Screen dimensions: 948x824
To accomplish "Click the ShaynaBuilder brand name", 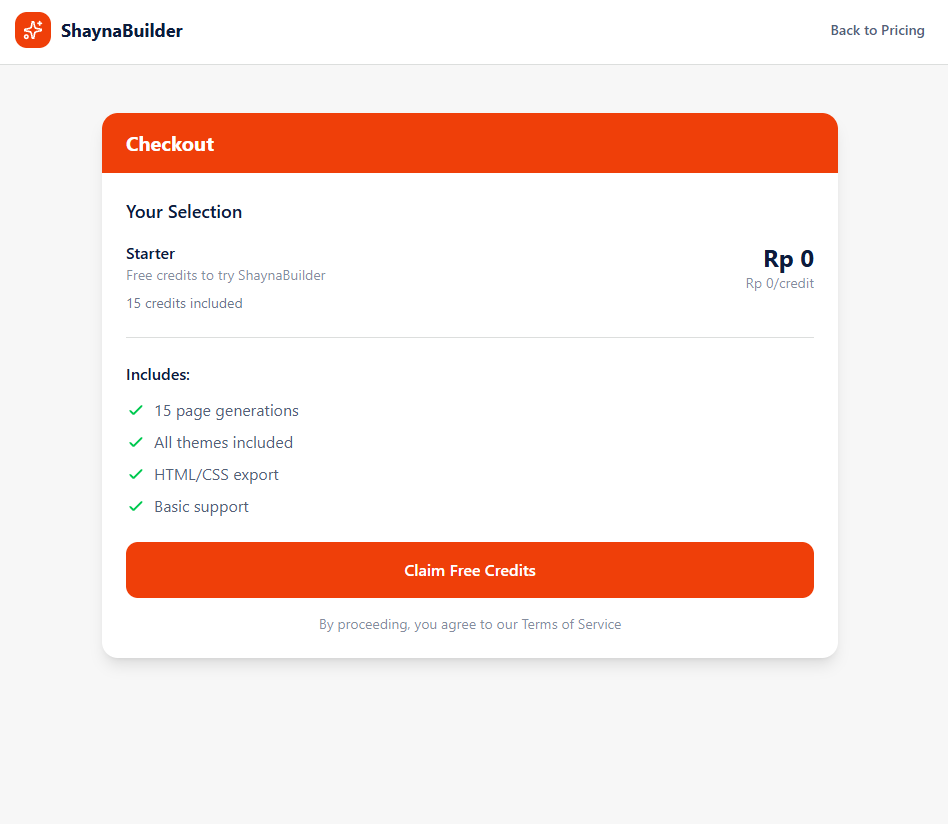I will point(122,31).
